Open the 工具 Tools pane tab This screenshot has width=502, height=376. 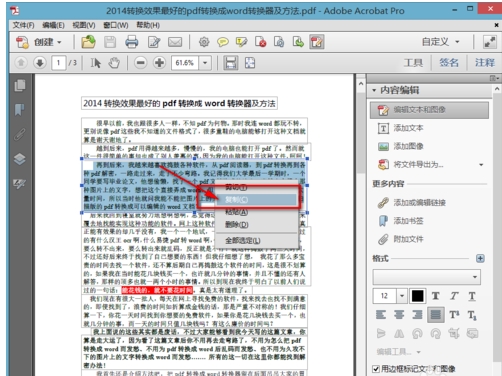pos(413,63)
